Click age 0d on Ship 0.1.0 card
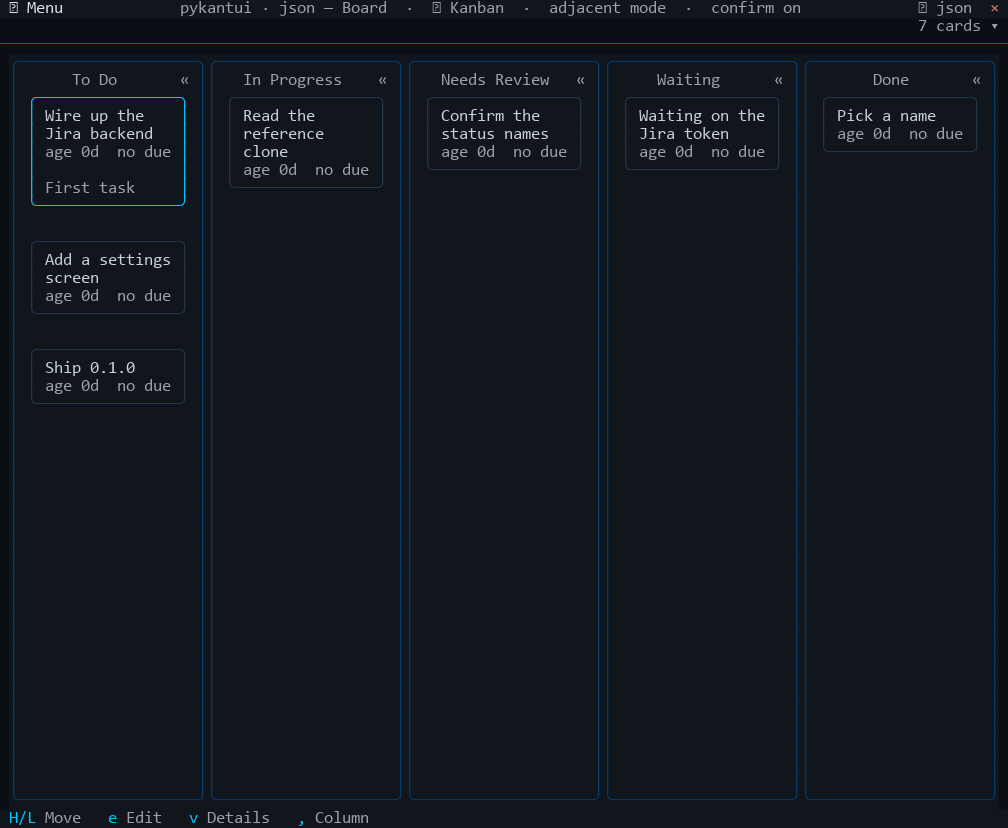 click(x=72, y=386)
